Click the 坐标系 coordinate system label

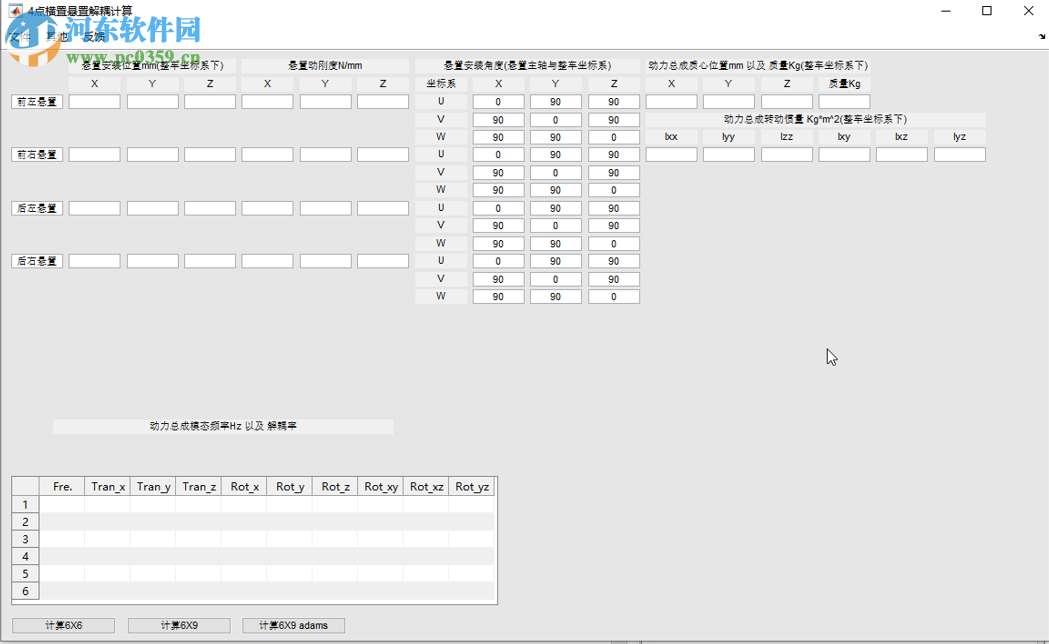coord(441,84)
